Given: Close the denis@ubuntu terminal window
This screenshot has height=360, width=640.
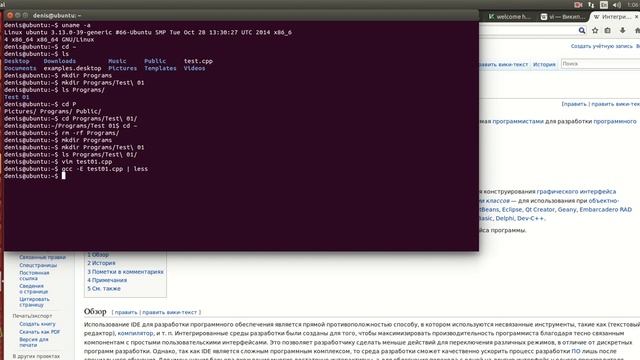Looking at the screenshot, I should coord(10,16).
